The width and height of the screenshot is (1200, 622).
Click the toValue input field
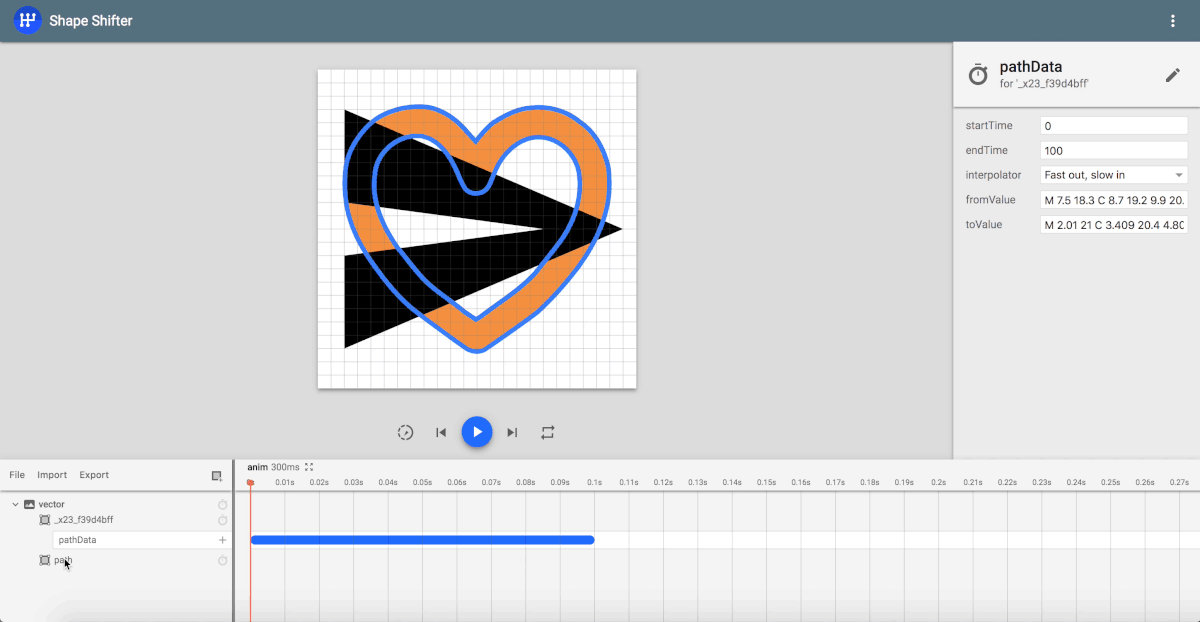1114,225
